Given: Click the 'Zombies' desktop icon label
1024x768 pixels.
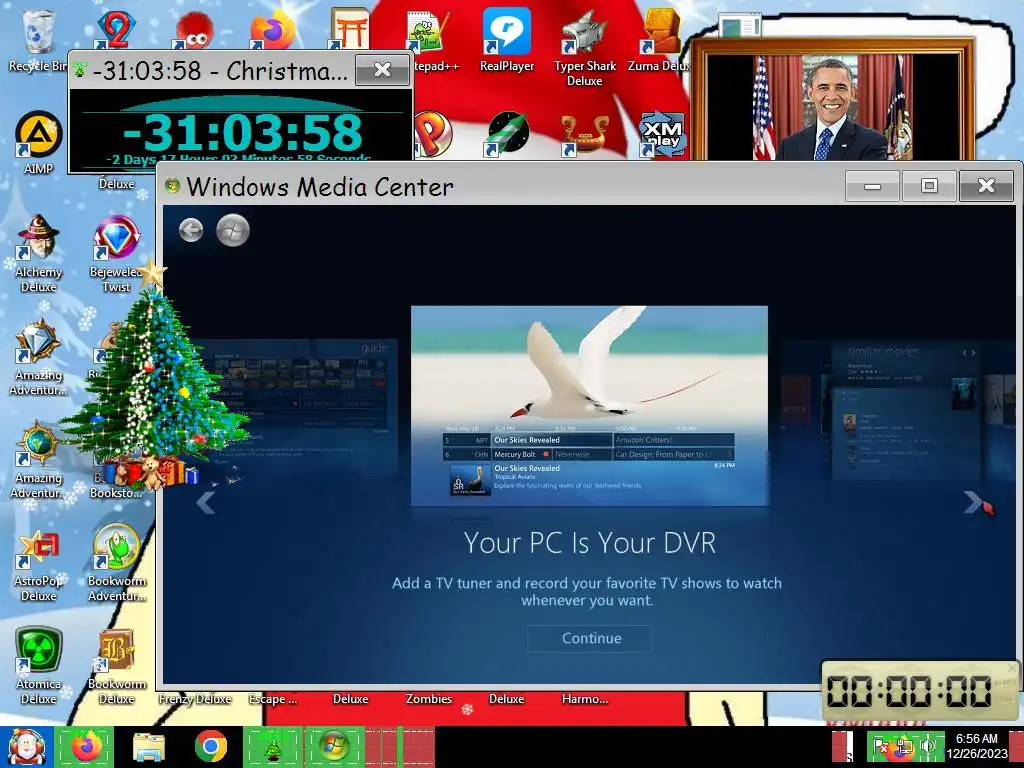Looking at the screenshot, I should [428, 699].
